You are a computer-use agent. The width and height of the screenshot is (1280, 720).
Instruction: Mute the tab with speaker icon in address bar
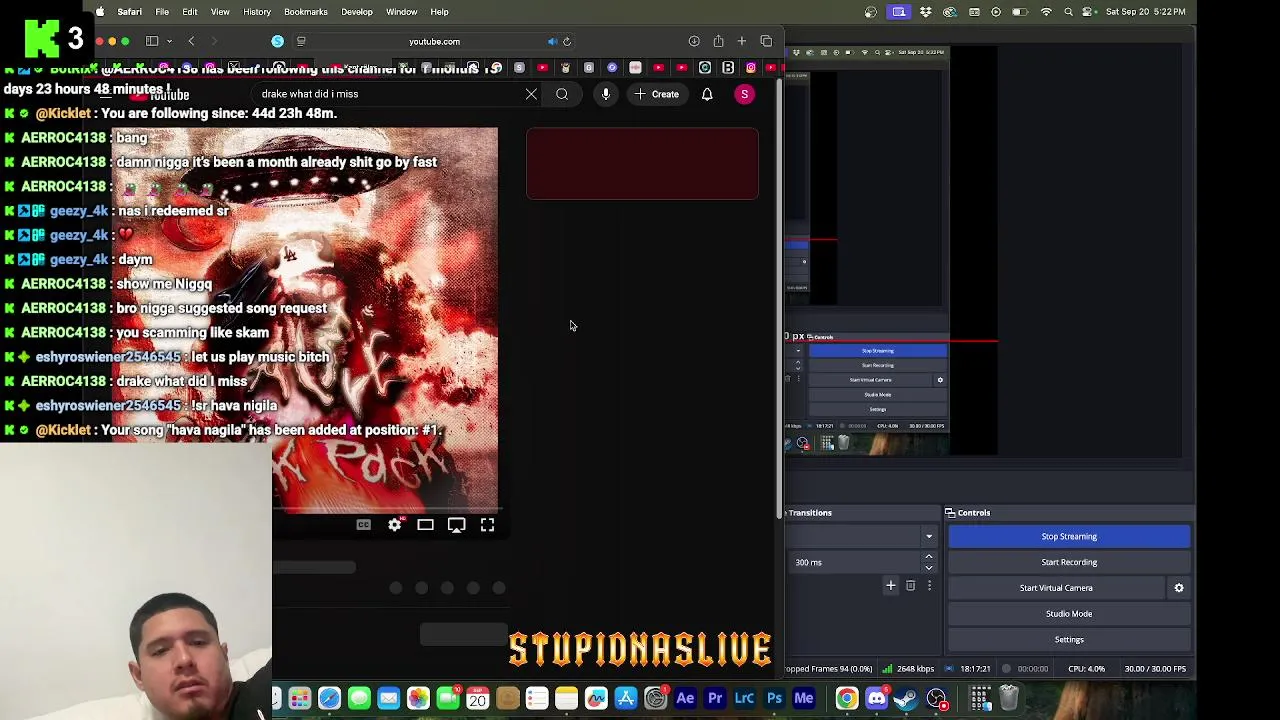point(552,42)
